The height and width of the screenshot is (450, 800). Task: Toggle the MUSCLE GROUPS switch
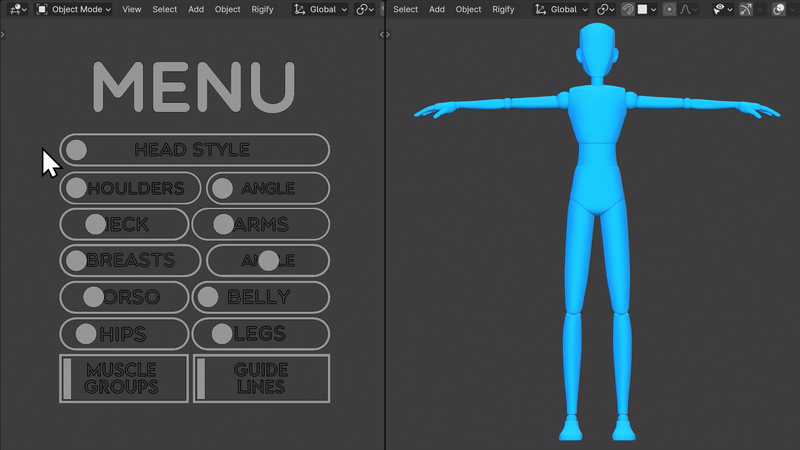click(124, 379)
